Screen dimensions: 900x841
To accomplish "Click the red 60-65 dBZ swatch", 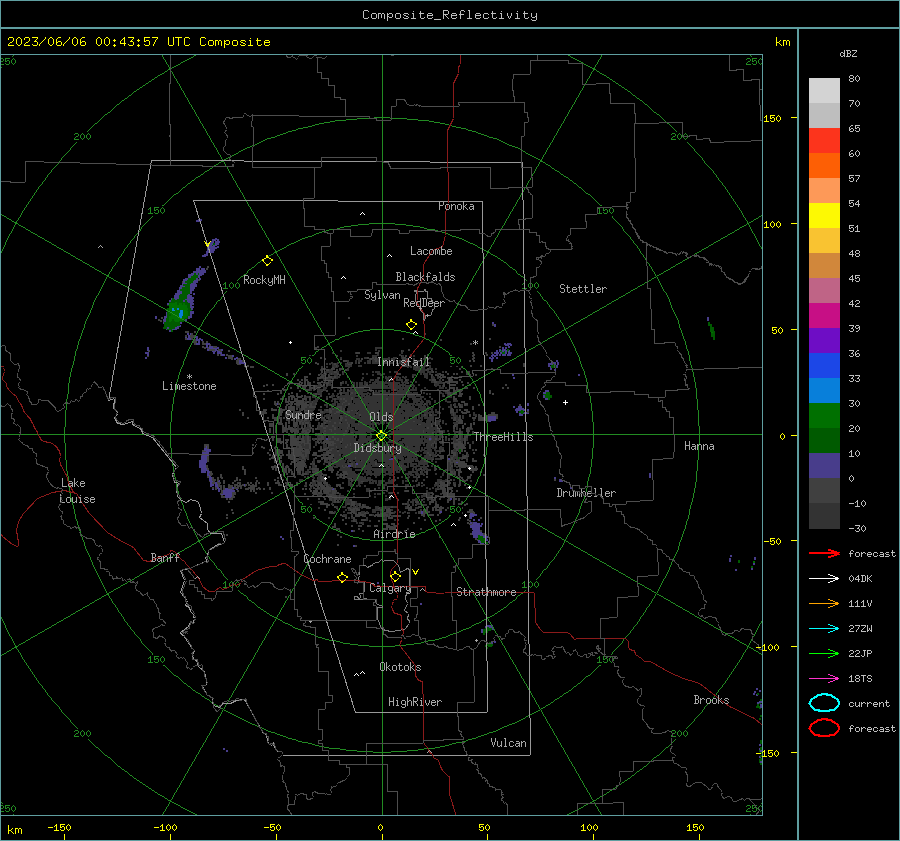I will click(824, 141).
